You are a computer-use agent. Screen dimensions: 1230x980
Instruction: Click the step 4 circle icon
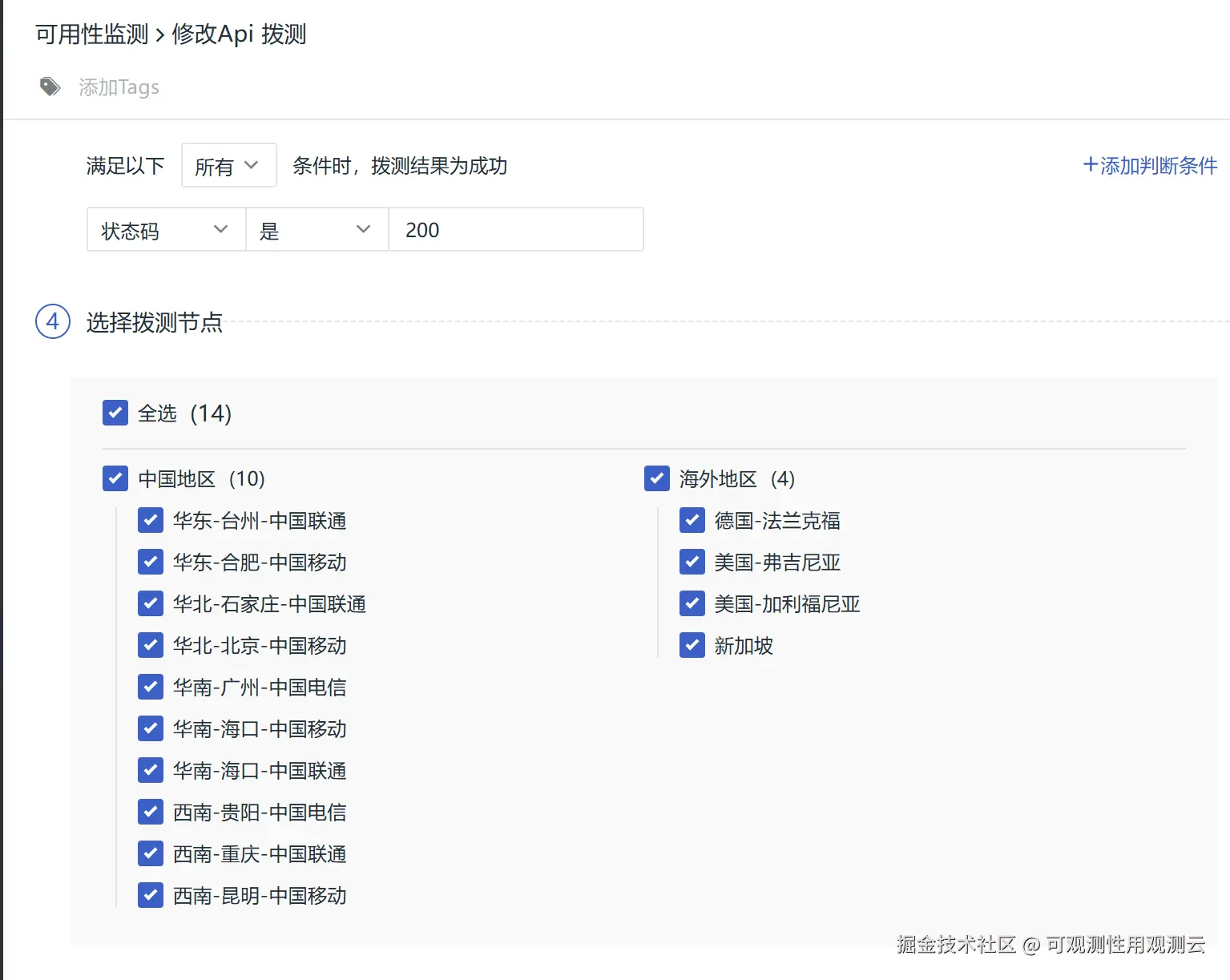click(x=53, y=321)
